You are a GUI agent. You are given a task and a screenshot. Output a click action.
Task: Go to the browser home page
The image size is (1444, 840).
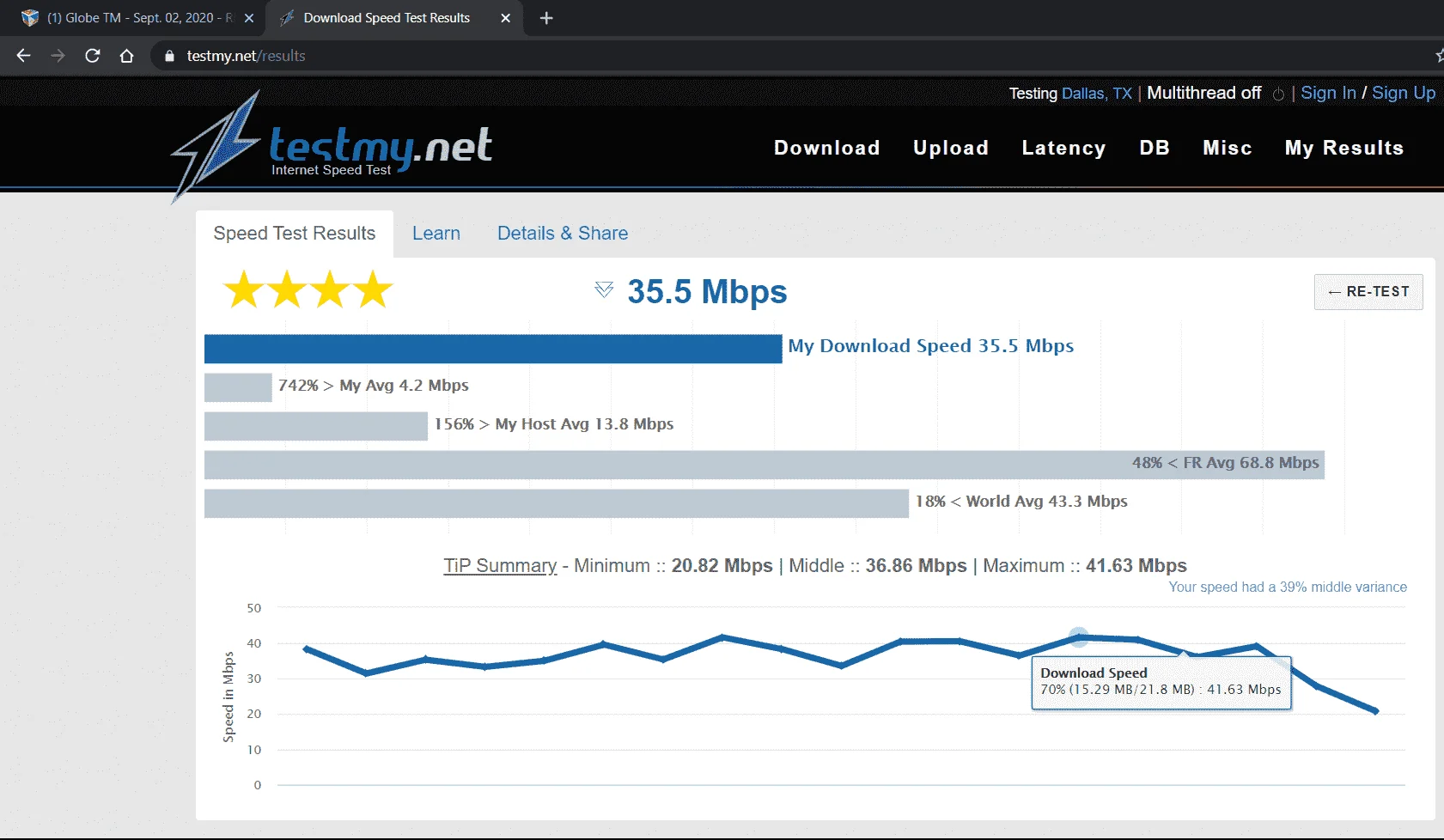tap(126, 56)
